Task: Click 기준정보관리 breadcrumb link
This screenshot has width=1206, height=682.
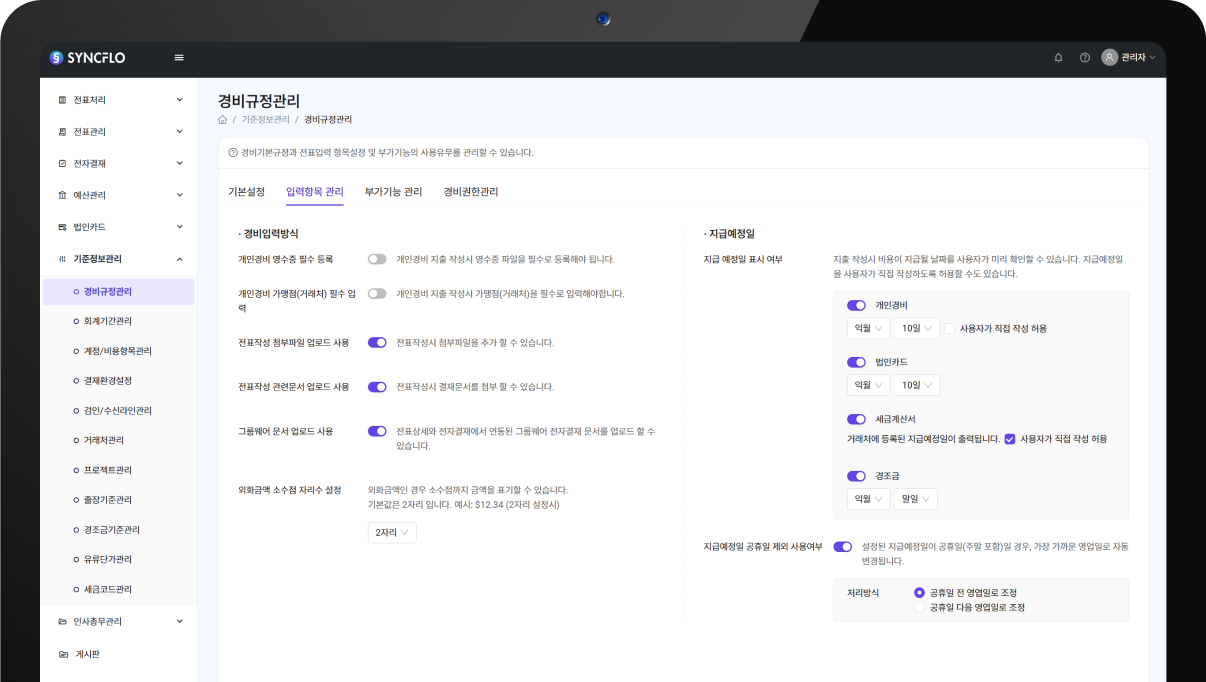Action: pyautogui.click(x=265, y=120)
